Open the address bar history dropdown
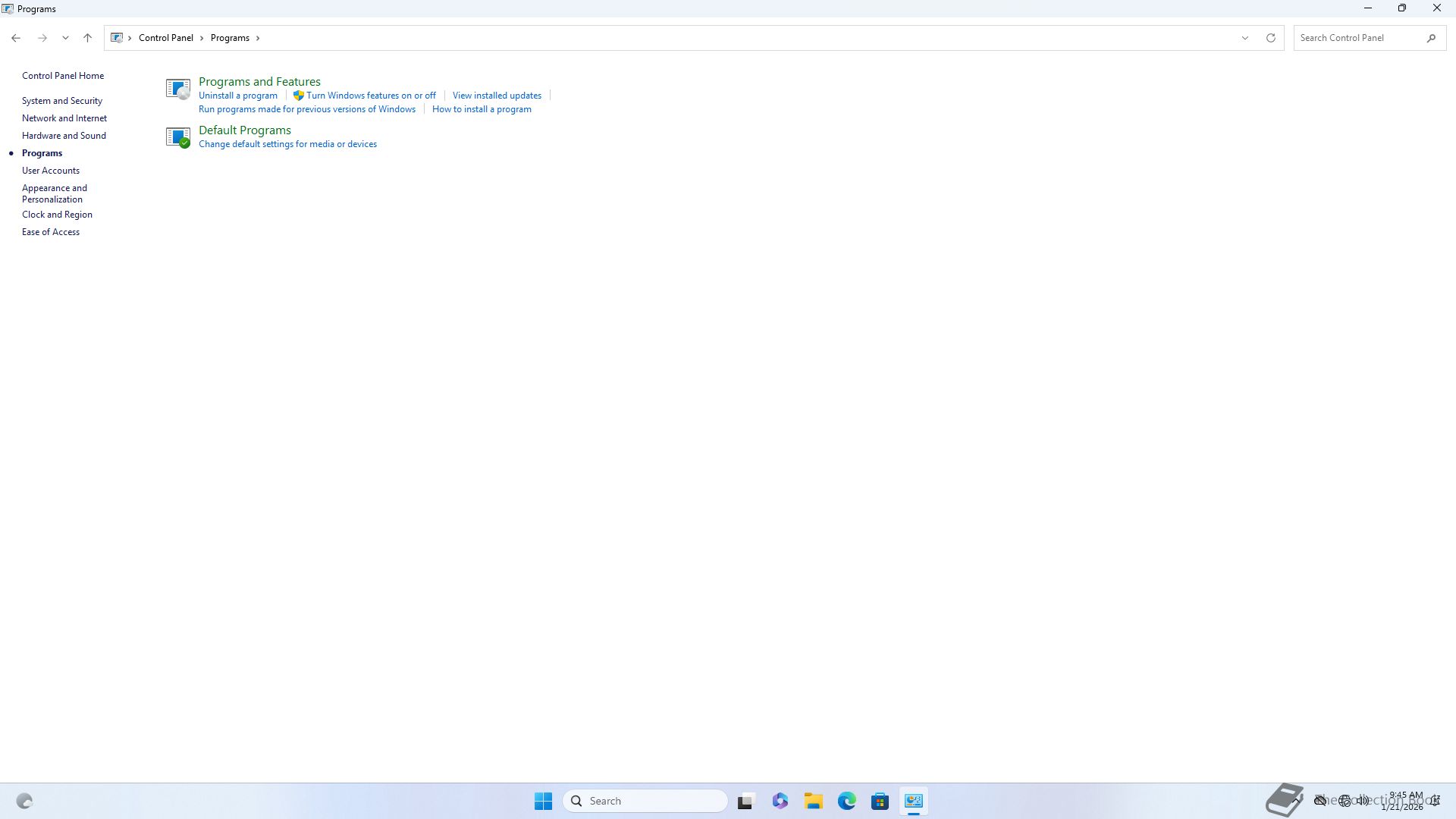Viewport: 1456px width, 819px height. pyautogui.click(x=1244, y=38)
